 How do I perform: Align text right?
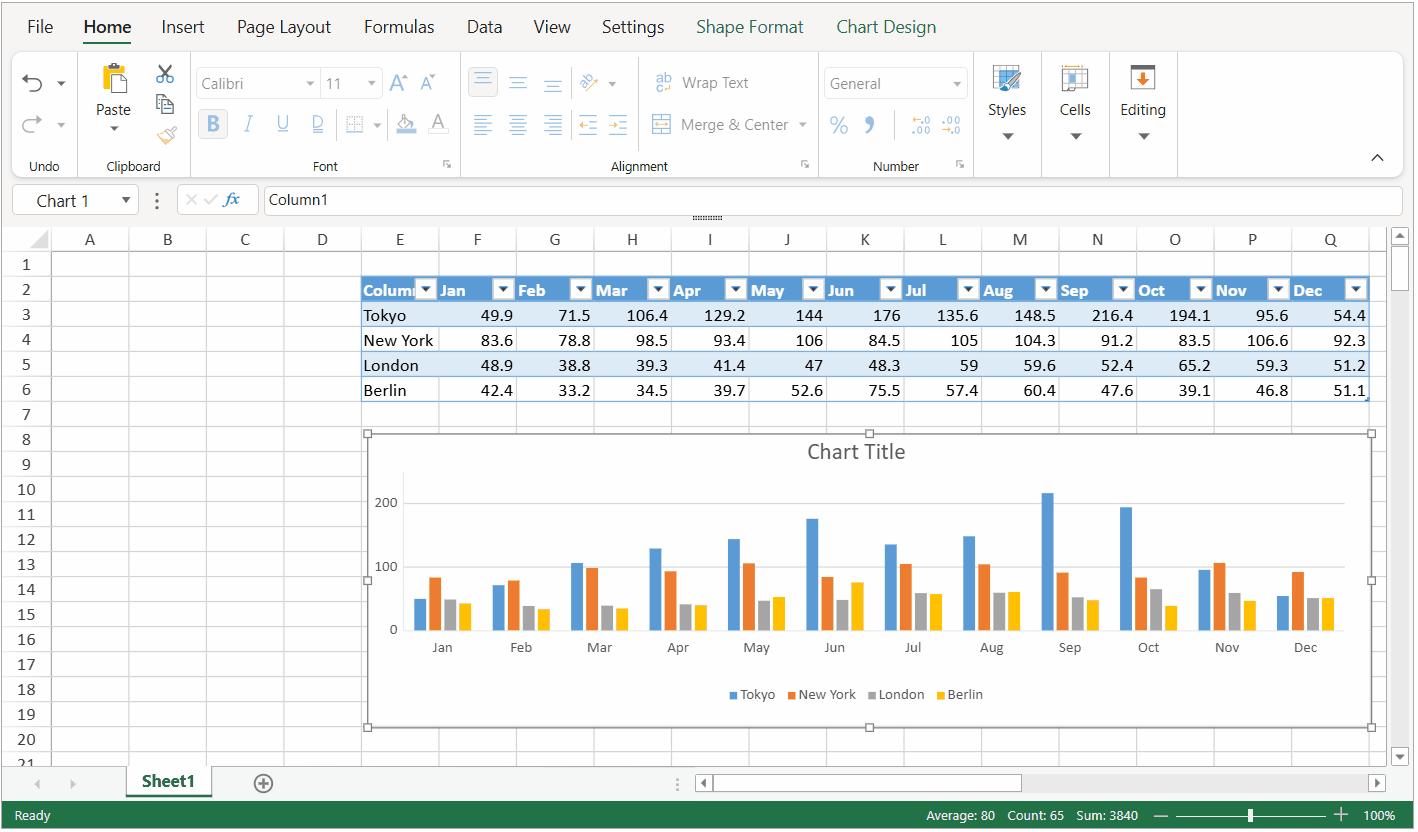click(x=552, y=124)
